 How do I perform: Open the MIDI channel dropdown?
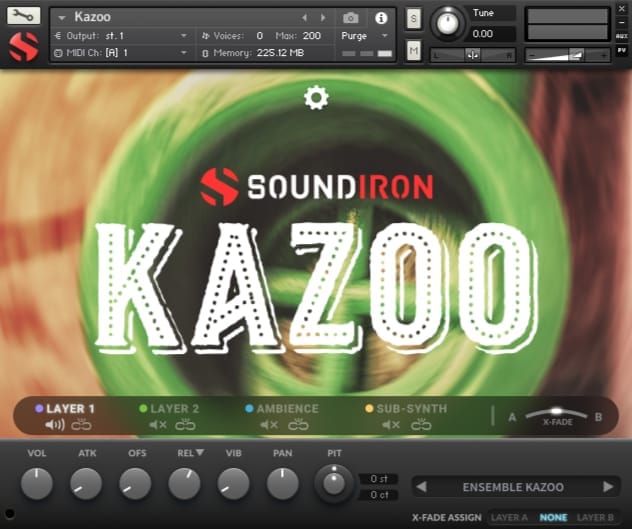[x=121, y=53]
